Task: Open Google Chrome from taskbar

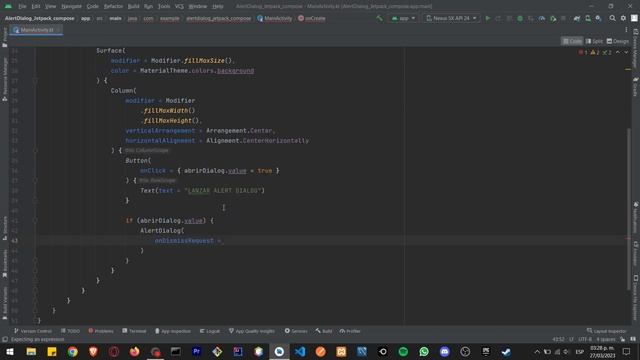Action: tap(73, 352)
